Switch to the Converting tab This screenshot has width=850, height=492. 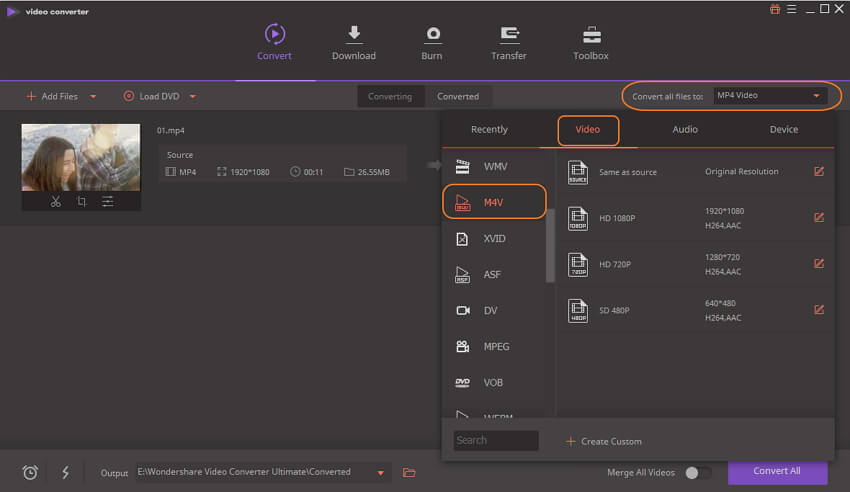[x=390, y=96]
